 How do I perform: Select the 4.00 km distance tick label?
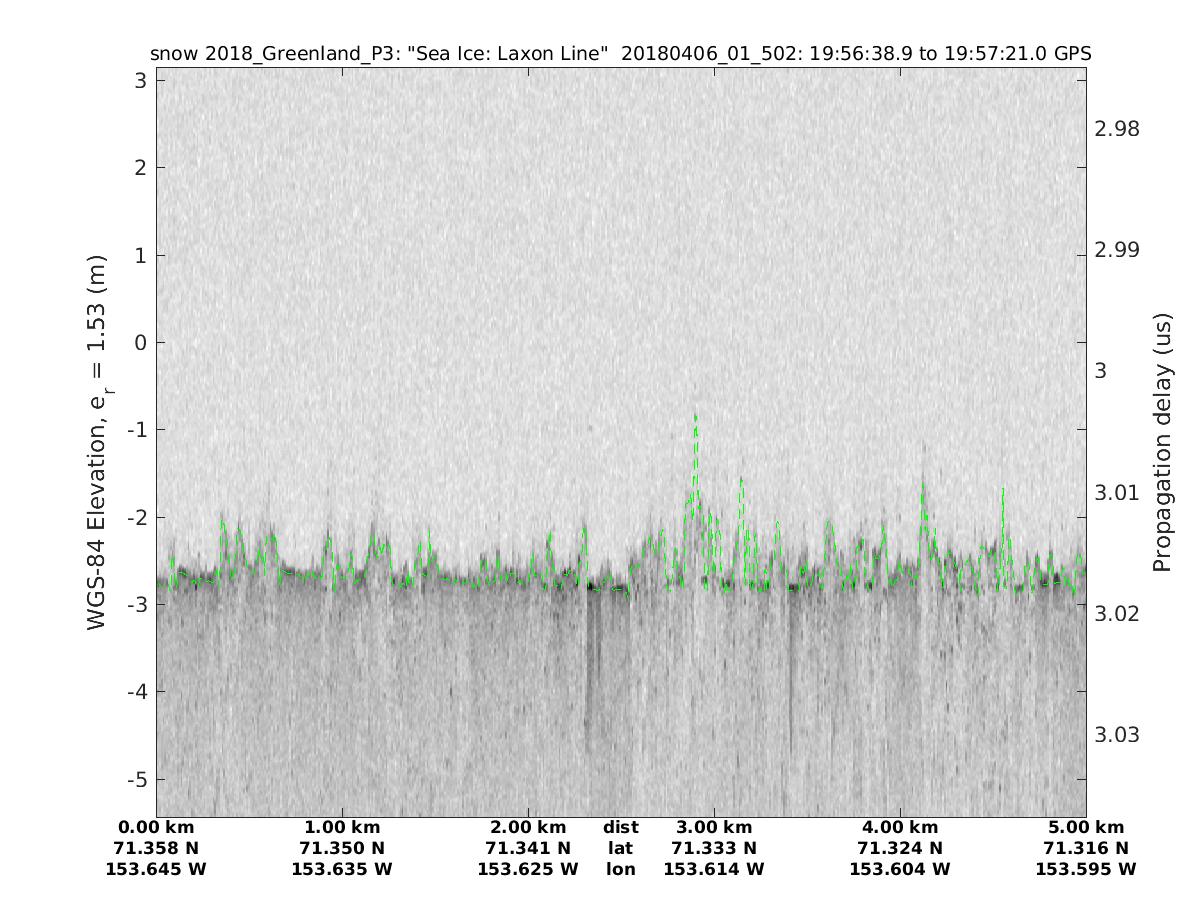[900, 827]
